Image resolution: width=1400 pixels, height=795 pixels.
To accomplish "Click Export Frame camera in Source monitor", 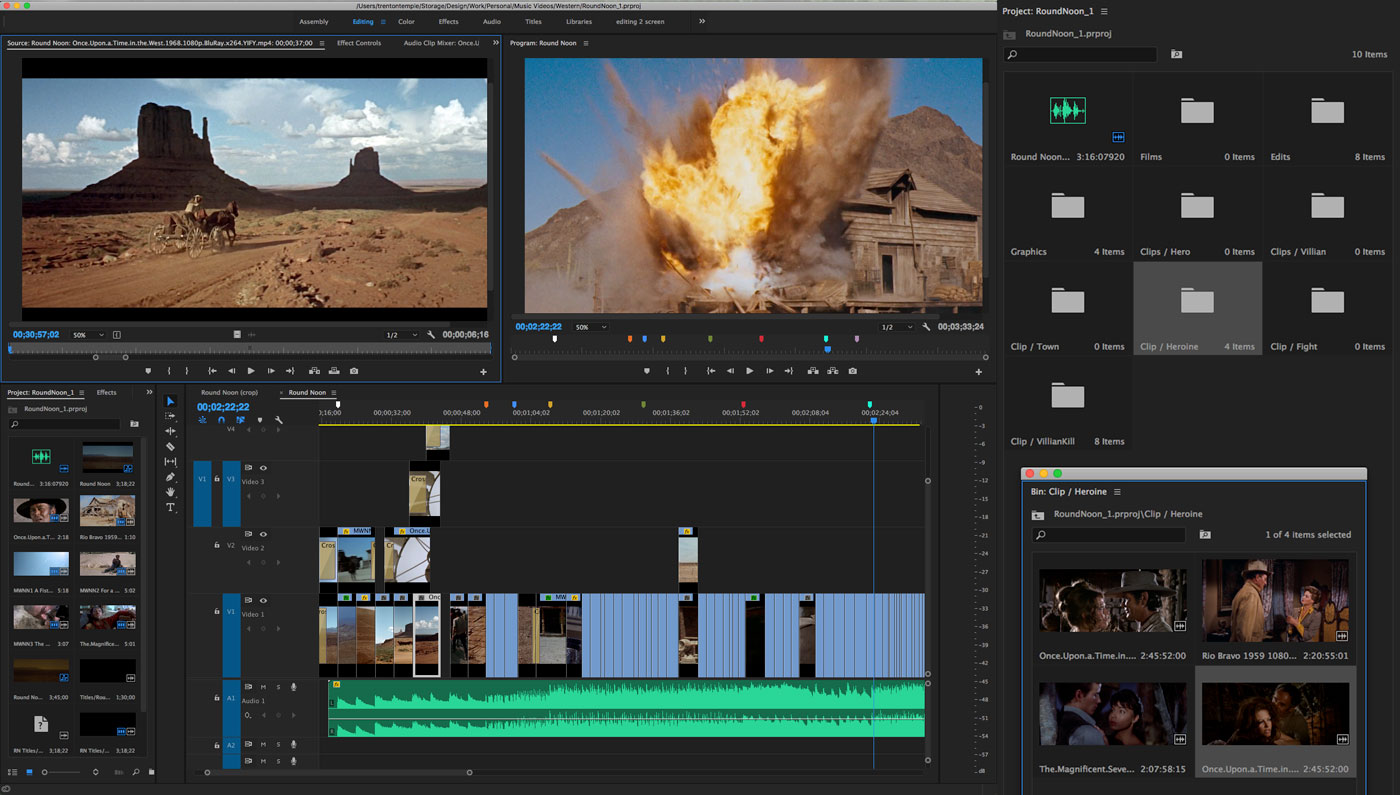I will pos(354,371).
